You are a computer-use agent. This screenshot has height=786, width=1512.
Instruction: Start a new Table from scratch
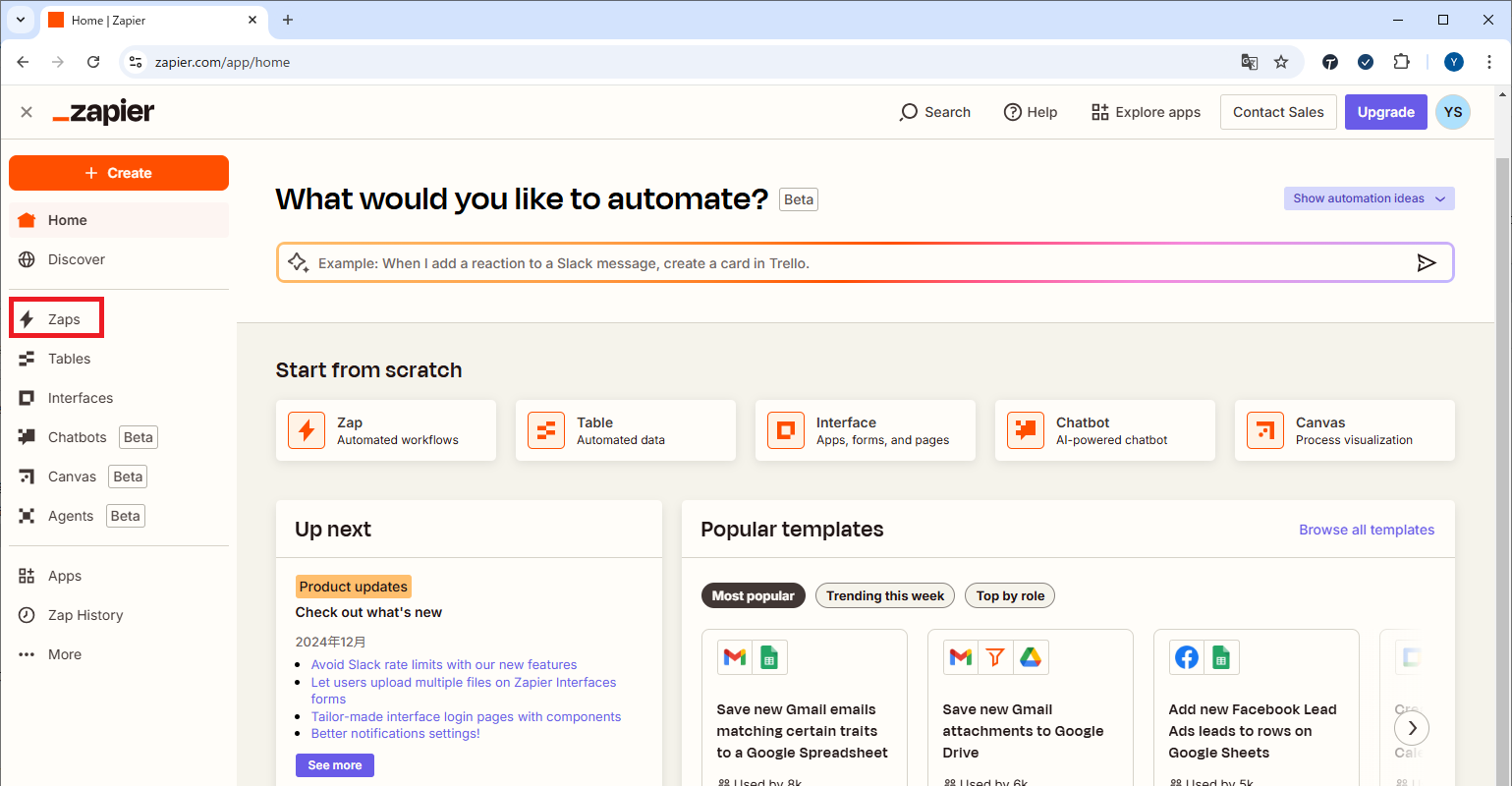626,430
